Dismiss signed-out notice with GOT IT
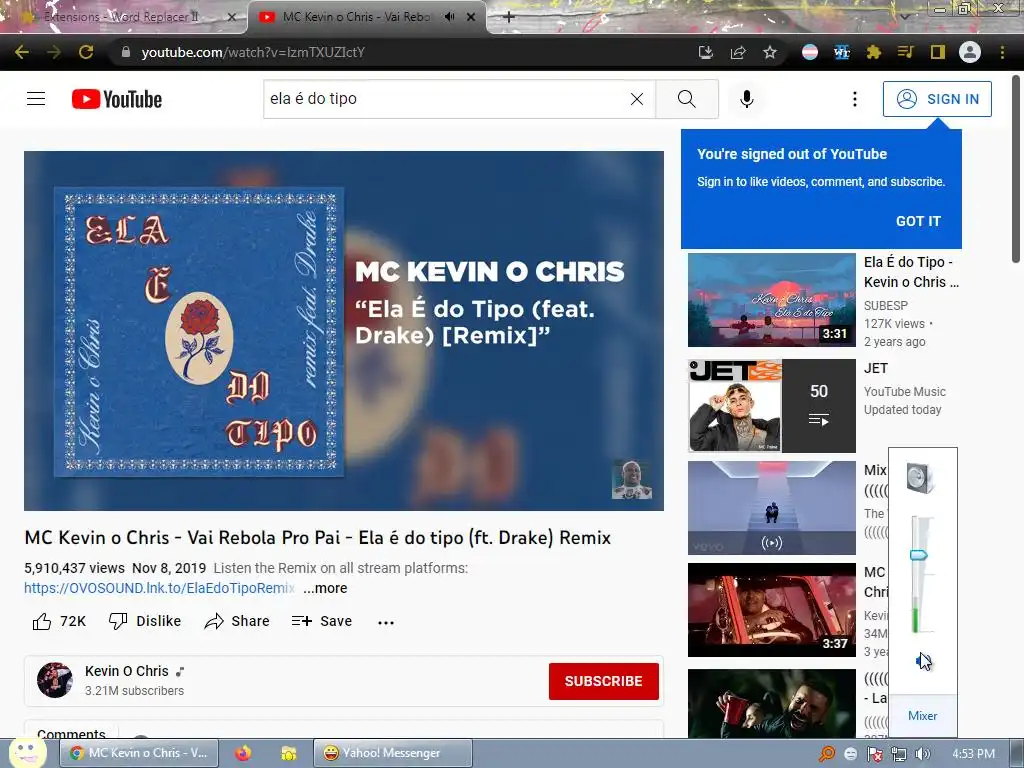The height and width of the screenshot is (768, 1024). tap(918, 221)
